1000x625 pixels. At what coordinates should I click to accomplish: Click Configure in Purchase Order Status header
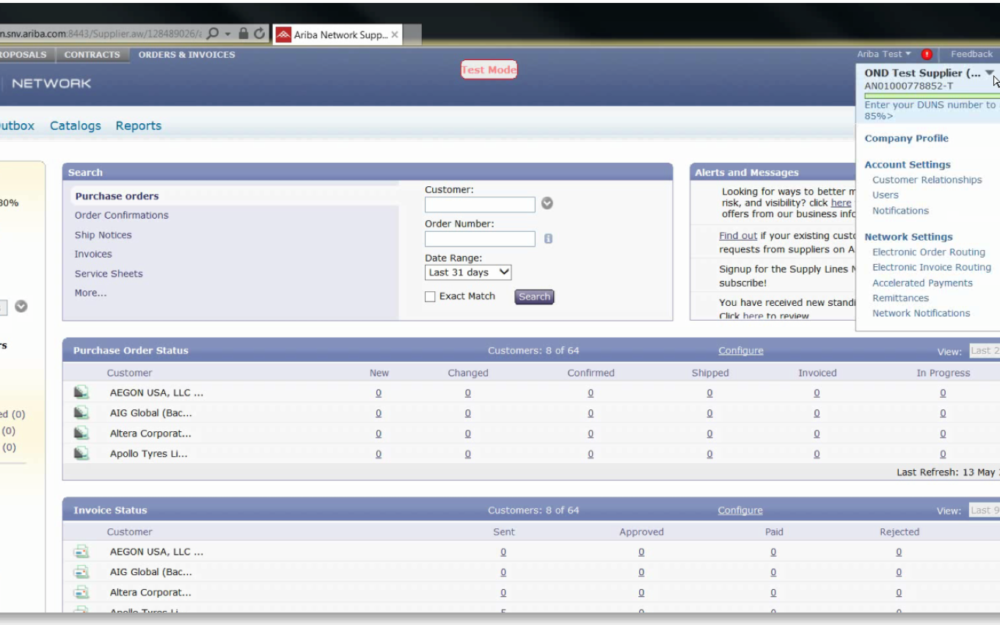(740, 351)
